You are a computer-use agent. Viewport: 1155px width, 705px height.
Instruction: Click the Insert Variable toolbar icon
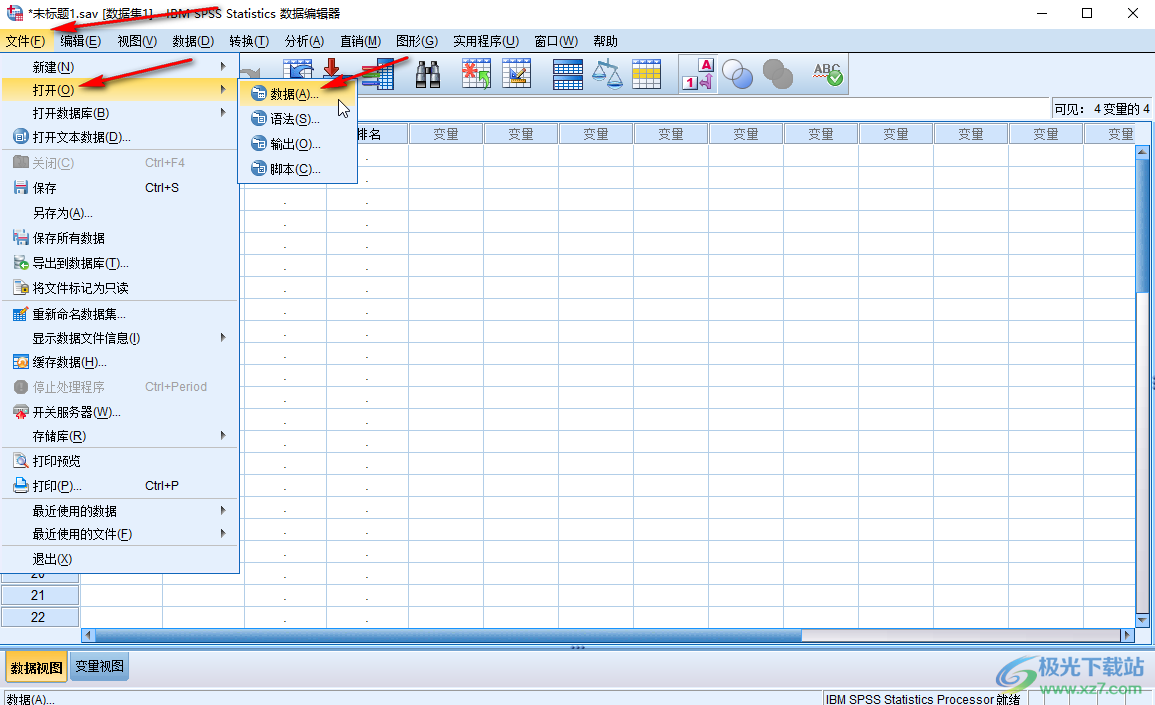click(516, 74)
